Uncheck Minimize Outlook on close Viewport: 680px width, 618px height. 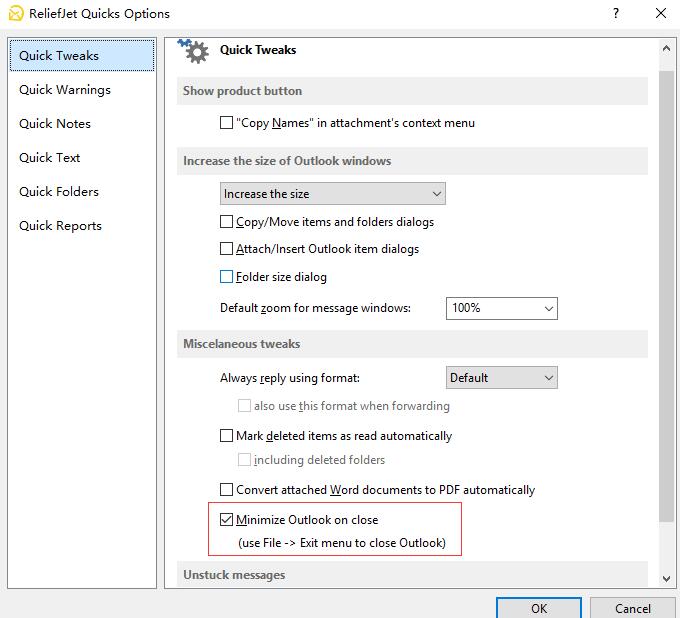click(226, 520)
